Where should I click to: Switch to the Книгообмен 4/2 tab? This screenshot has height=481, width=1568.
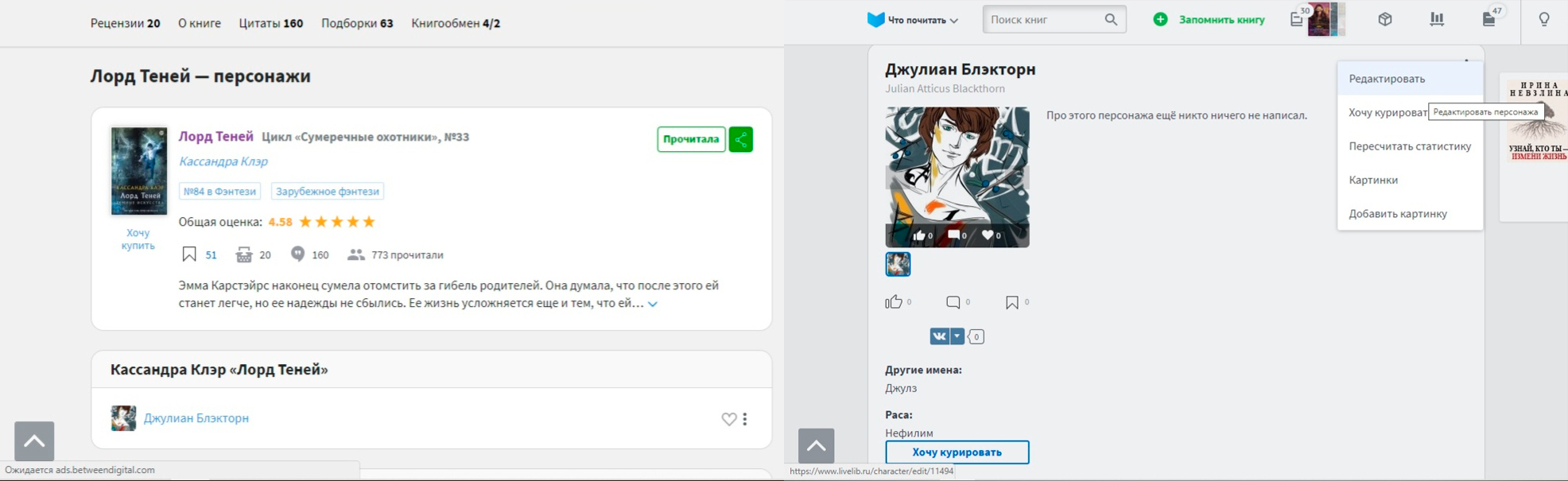[456, 23]
